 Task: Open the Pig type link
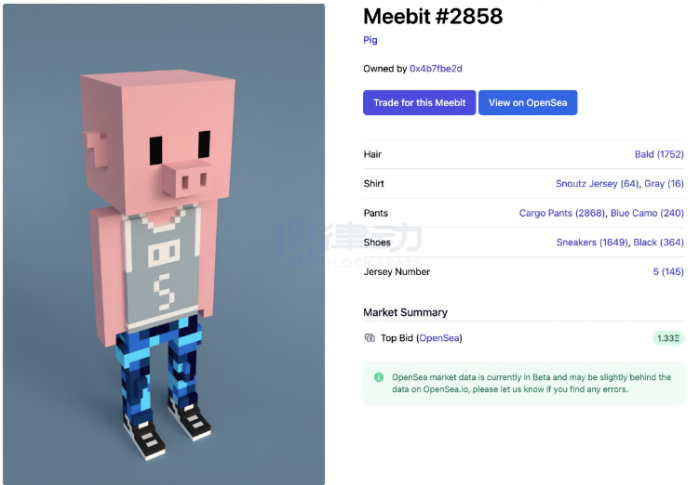point(370,40)
